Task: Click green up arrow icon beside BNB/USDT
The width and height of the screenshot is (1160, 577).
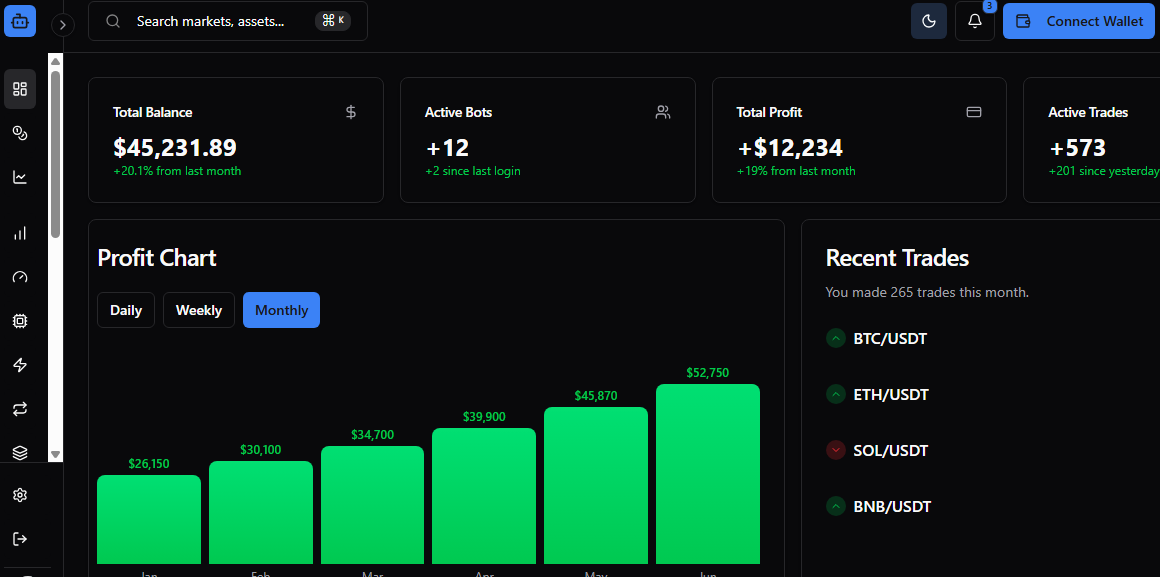Action: [x=835, y=507]
